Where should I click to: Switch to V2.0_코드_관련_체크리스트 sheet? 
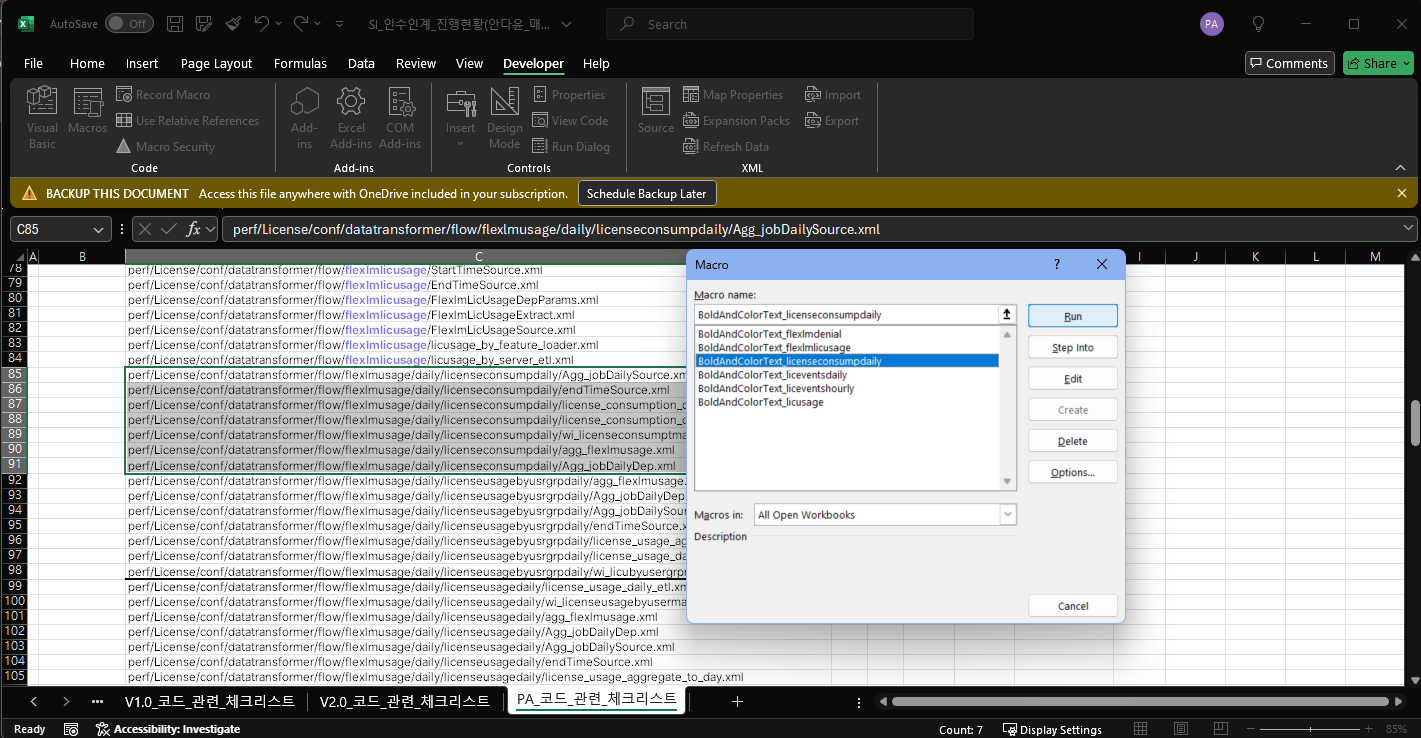(405, 701)
